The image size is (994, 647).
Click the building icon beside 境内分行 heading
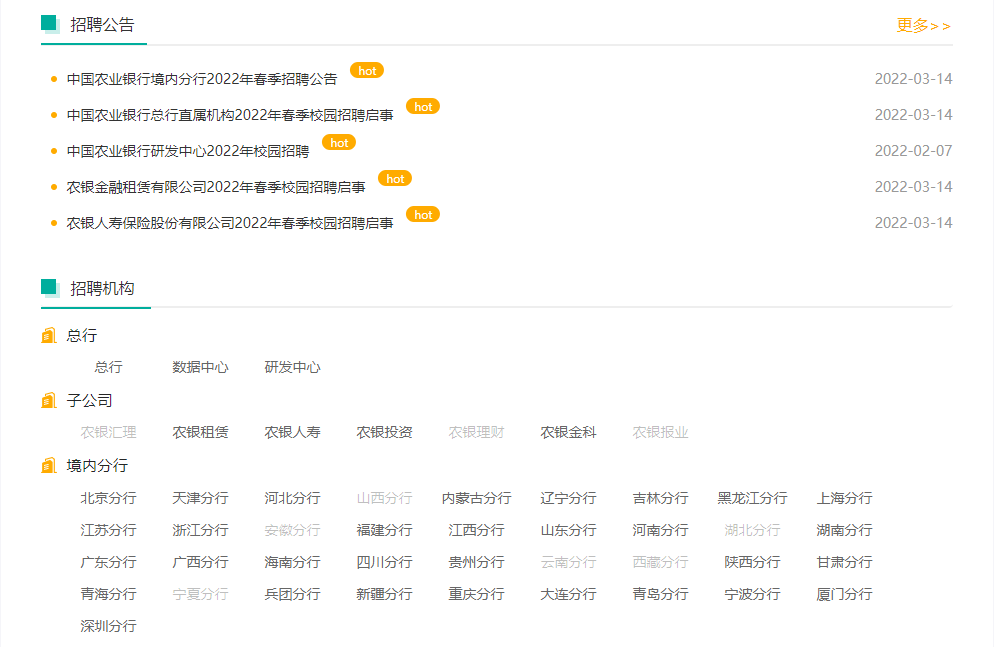click(49, 466)
